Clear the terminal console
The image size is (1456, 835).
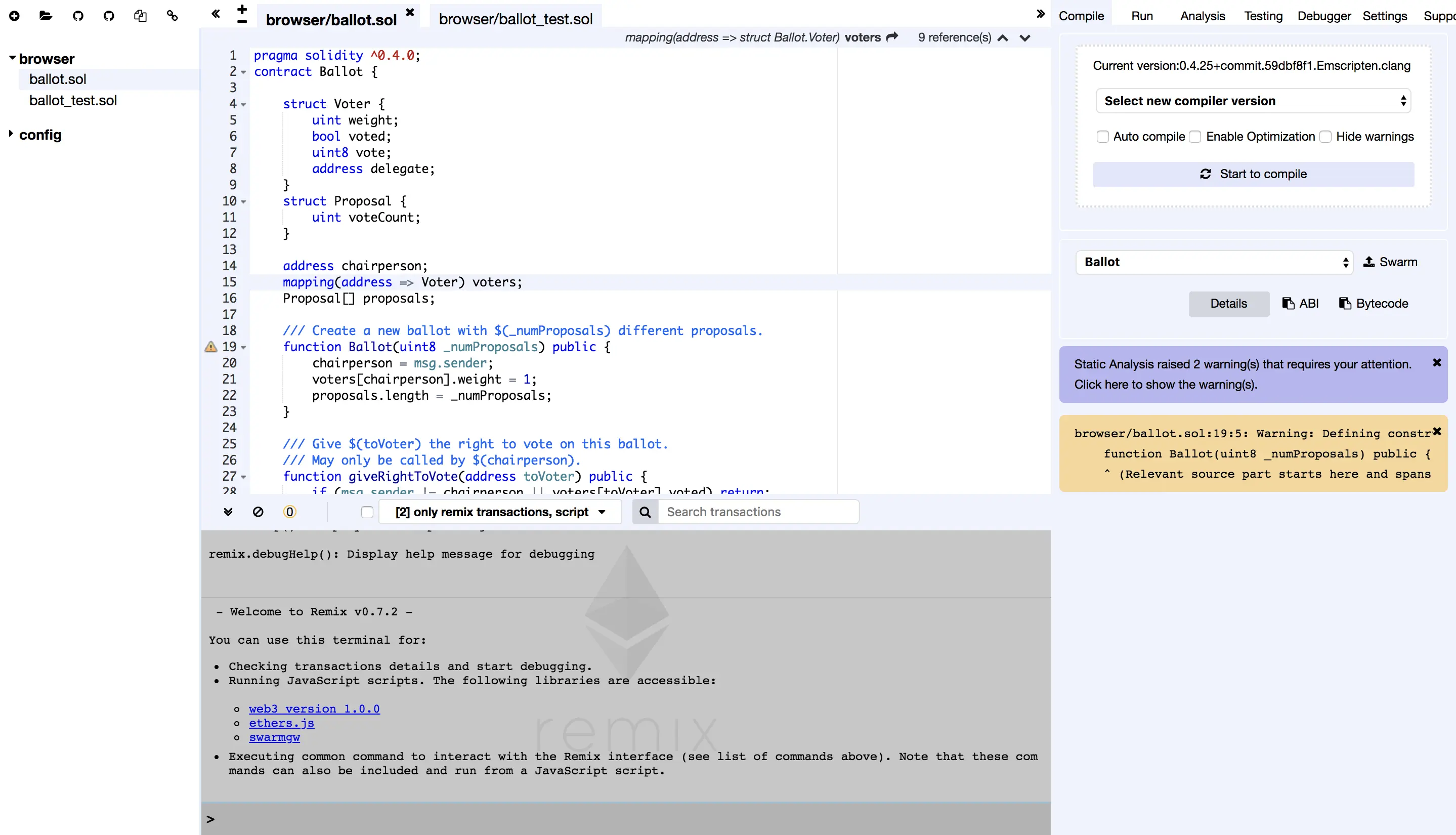click(258, 512)
